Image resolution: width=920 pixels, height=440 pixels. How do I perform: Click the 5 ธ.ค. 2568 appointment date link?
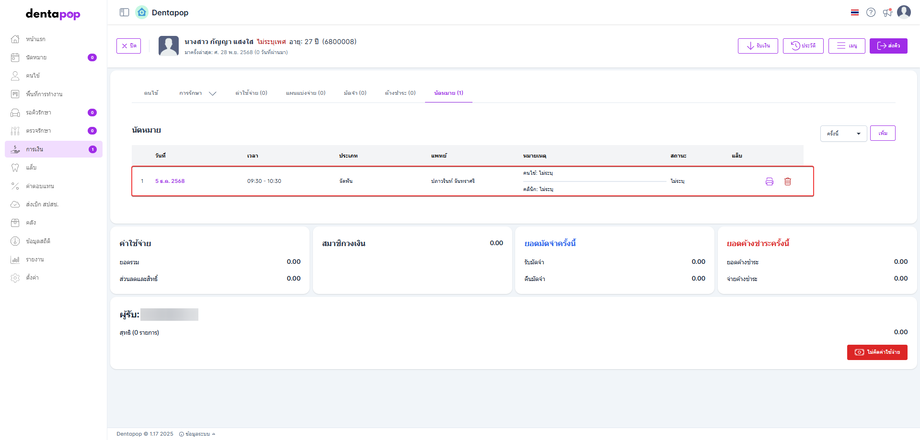pyautogui.click(x=169, y=181)
